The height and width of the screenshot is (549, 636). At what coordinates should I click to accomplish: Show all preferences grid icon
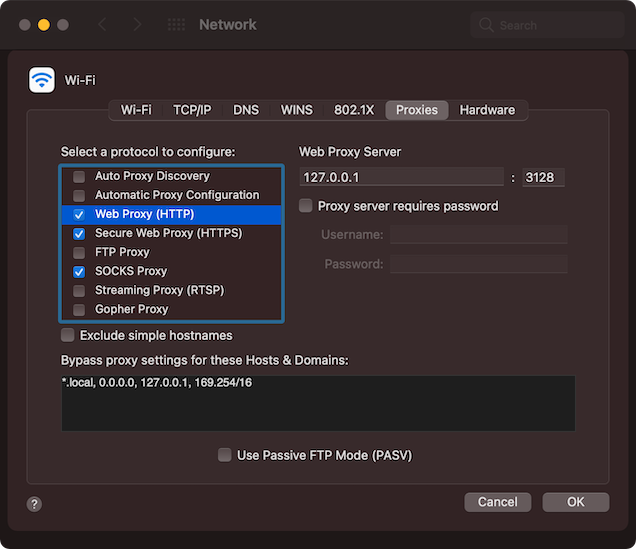tap(175, 24)
